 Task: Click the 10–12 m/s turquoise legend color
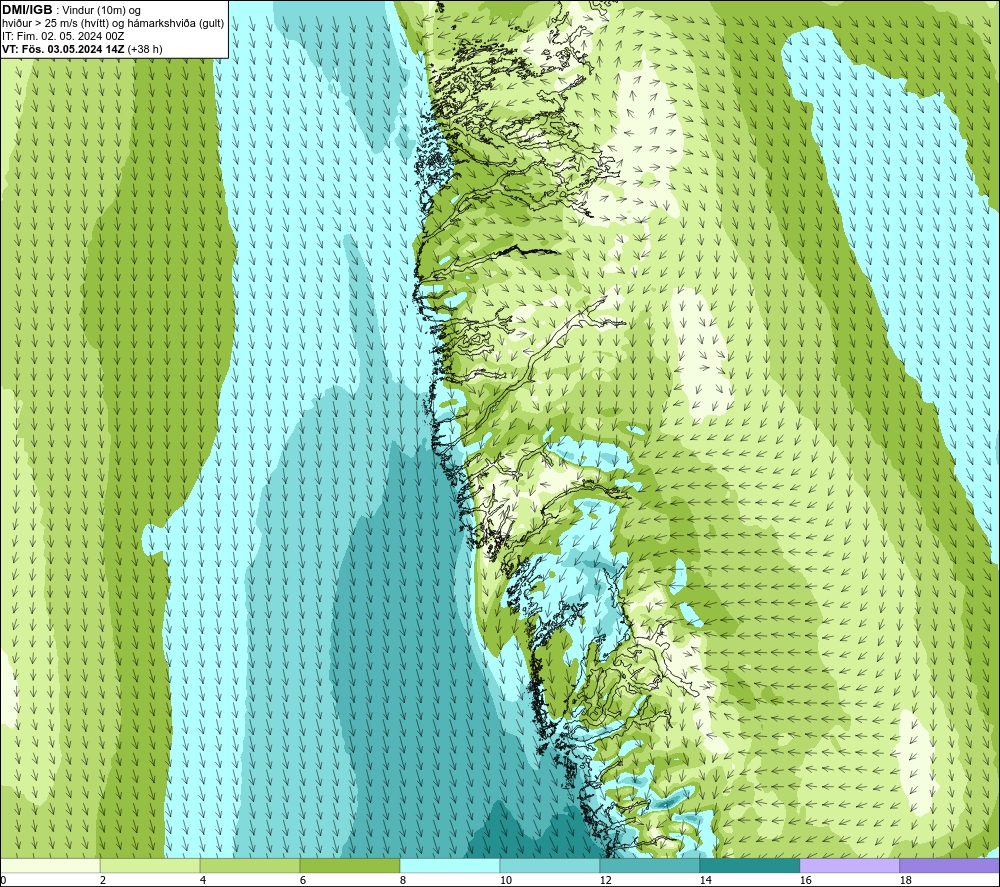tap(549, 866)
